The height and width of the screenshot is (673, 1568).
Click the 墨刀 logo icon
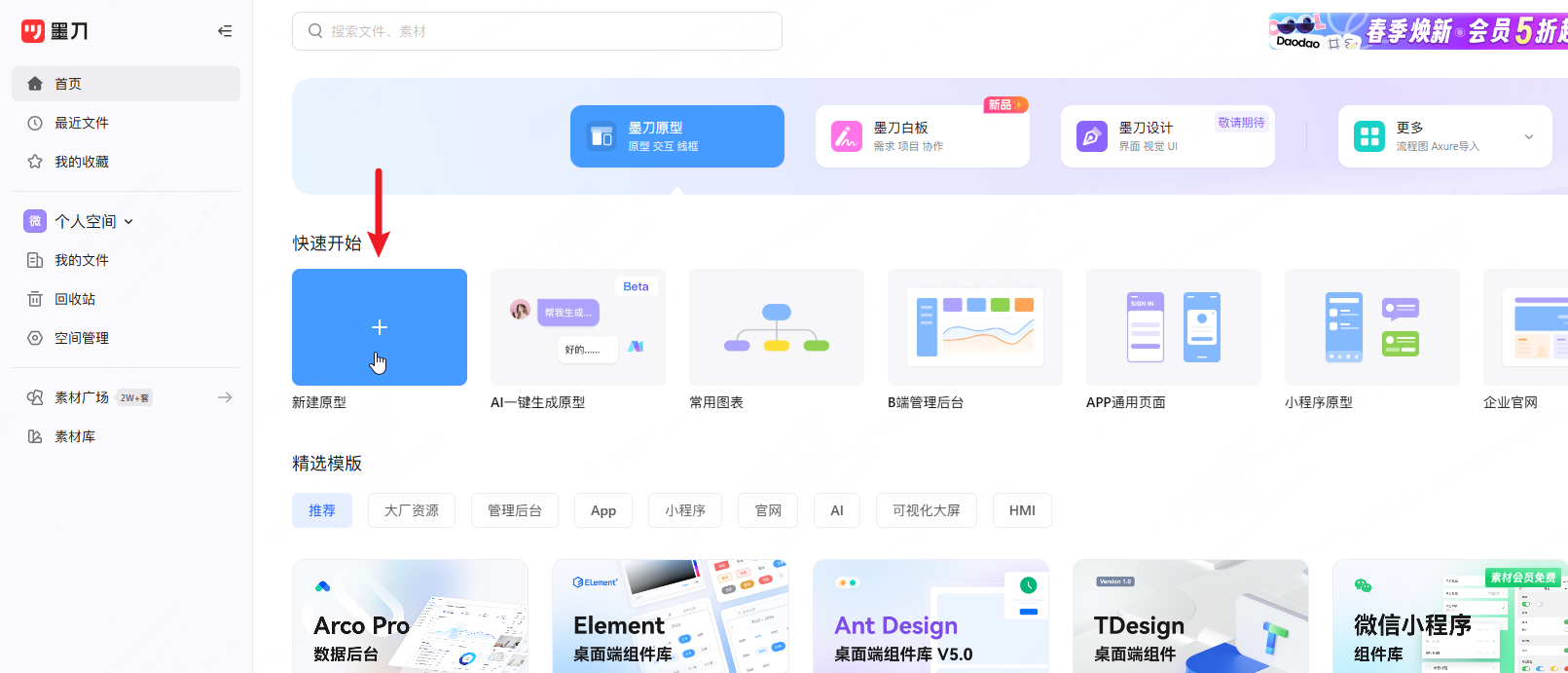click(33, 31)
